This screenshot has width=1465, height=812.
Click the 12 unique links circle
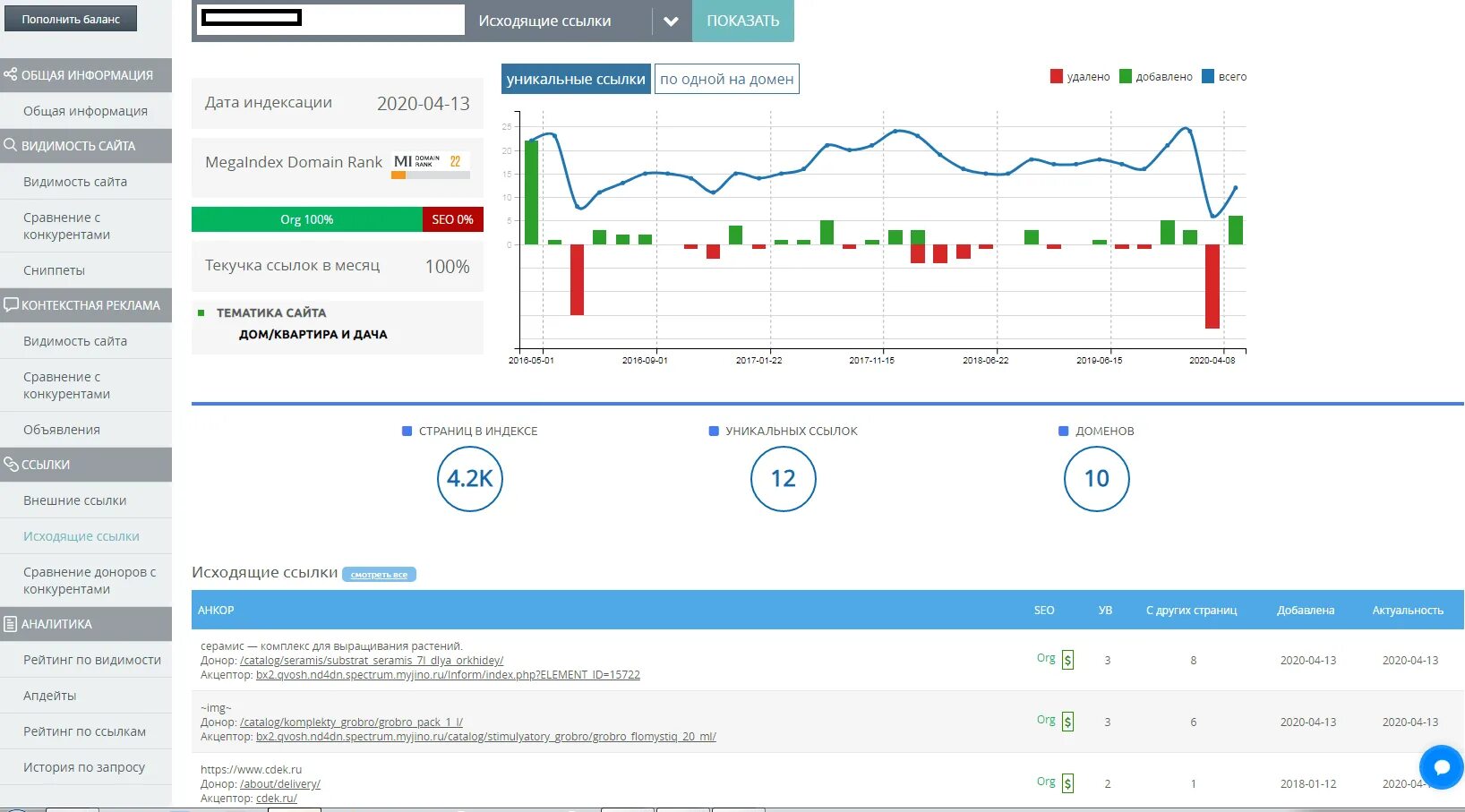click(x=784, y=479)
